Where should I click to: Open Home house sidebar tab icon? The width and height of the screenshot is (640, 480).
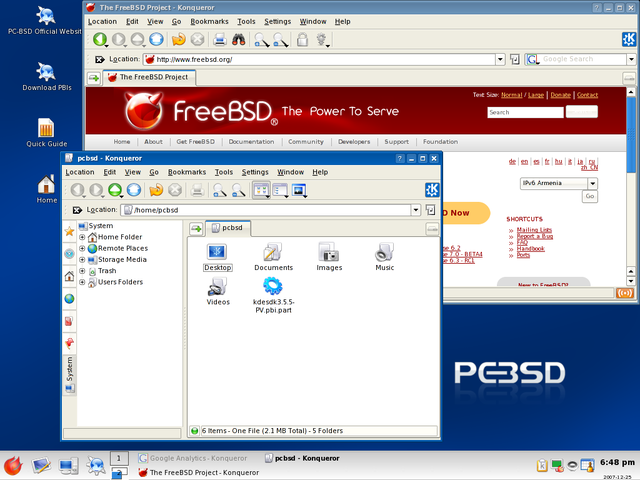[69, 276]
